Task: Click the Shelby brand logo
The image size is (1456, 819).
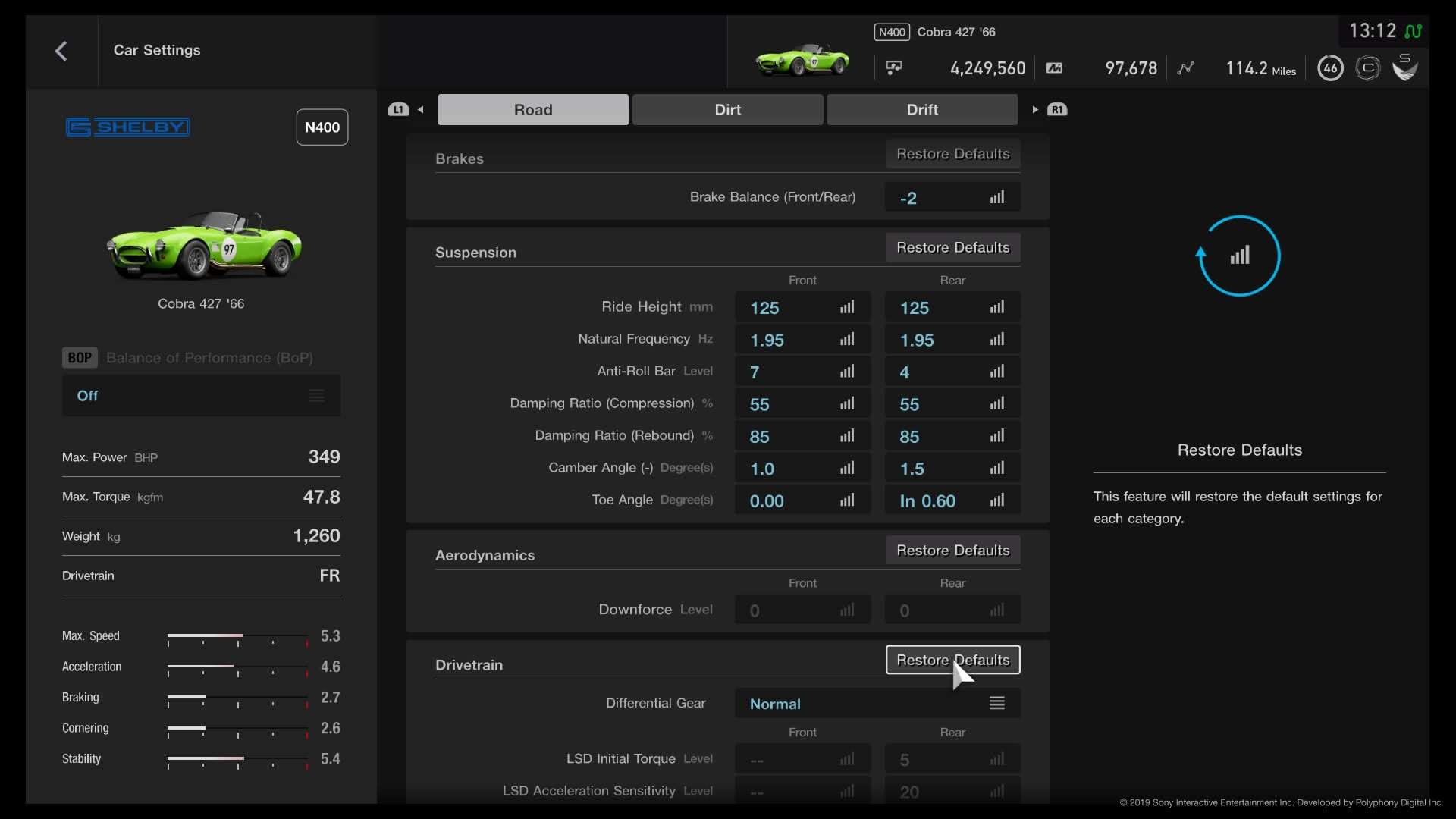Action: pyautogui.click(x=127, y=127)
